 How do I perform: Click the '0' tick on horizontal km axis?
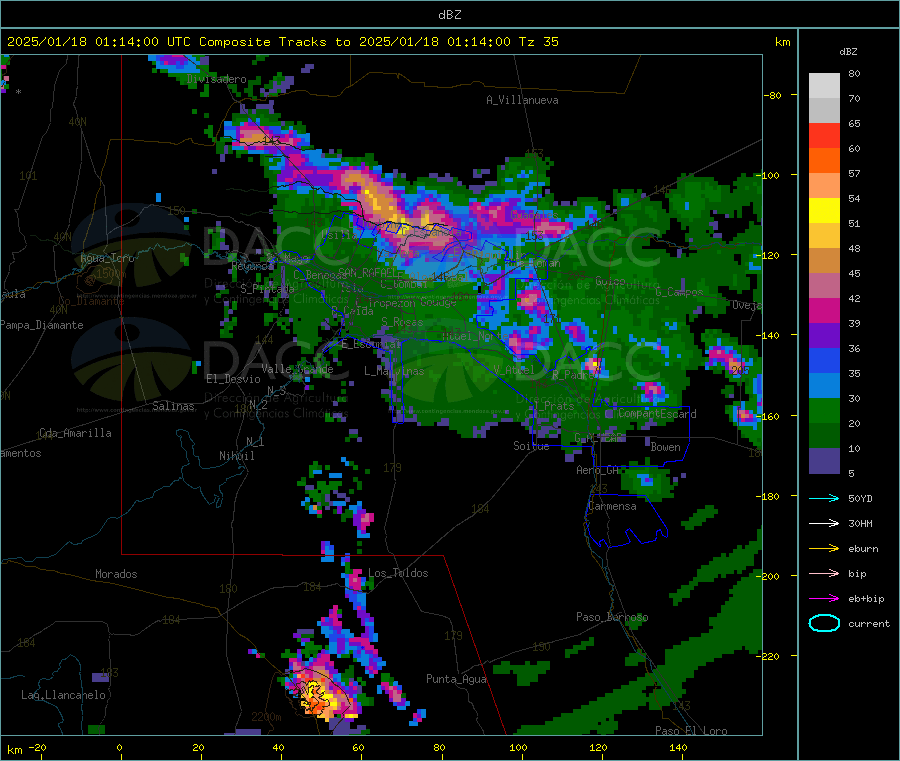119,747
